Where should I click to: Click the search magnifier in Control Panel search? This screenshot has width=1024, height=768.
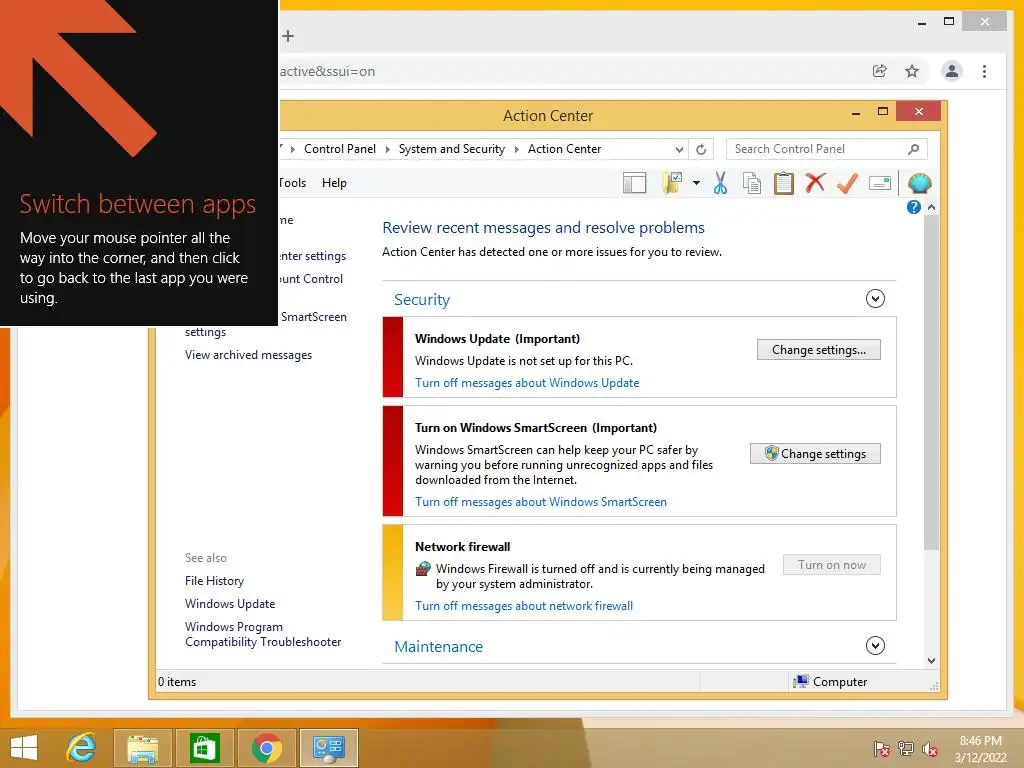pos(914,150)
